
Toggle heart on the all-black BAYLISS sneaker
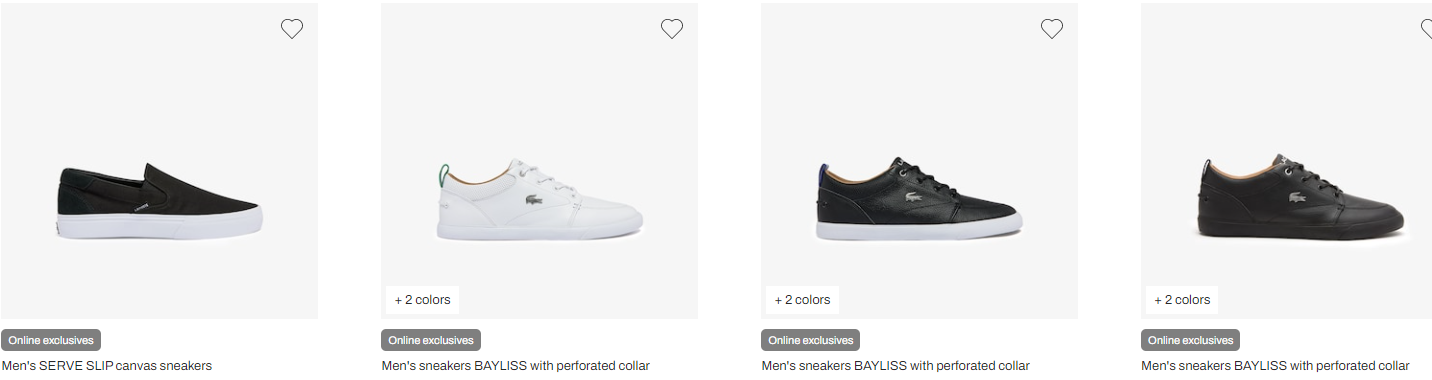(x=1427, y=29)
